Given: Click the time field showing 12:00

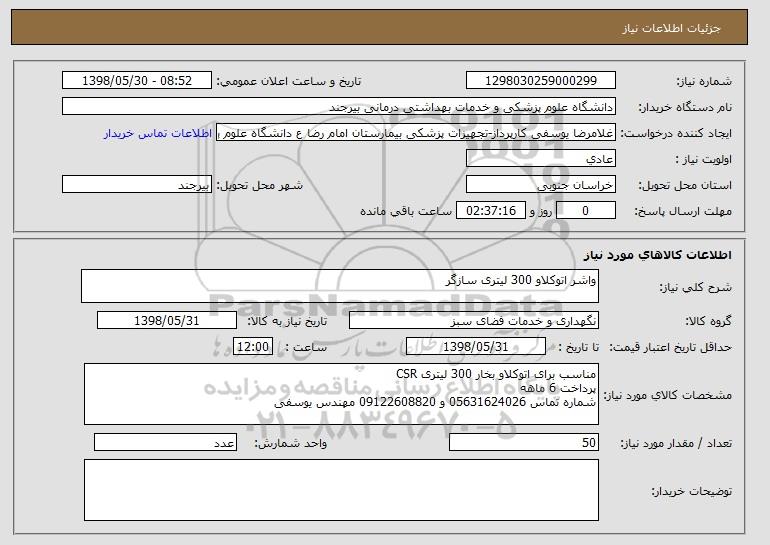Looking at the screenshot, I should [253, 347].
